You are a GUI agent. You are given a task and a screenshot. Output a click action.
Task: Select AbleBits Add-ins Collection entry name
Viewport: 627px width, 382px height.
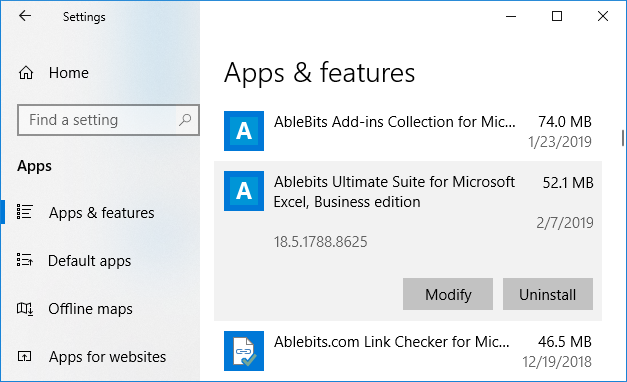[x=395, y=122]
